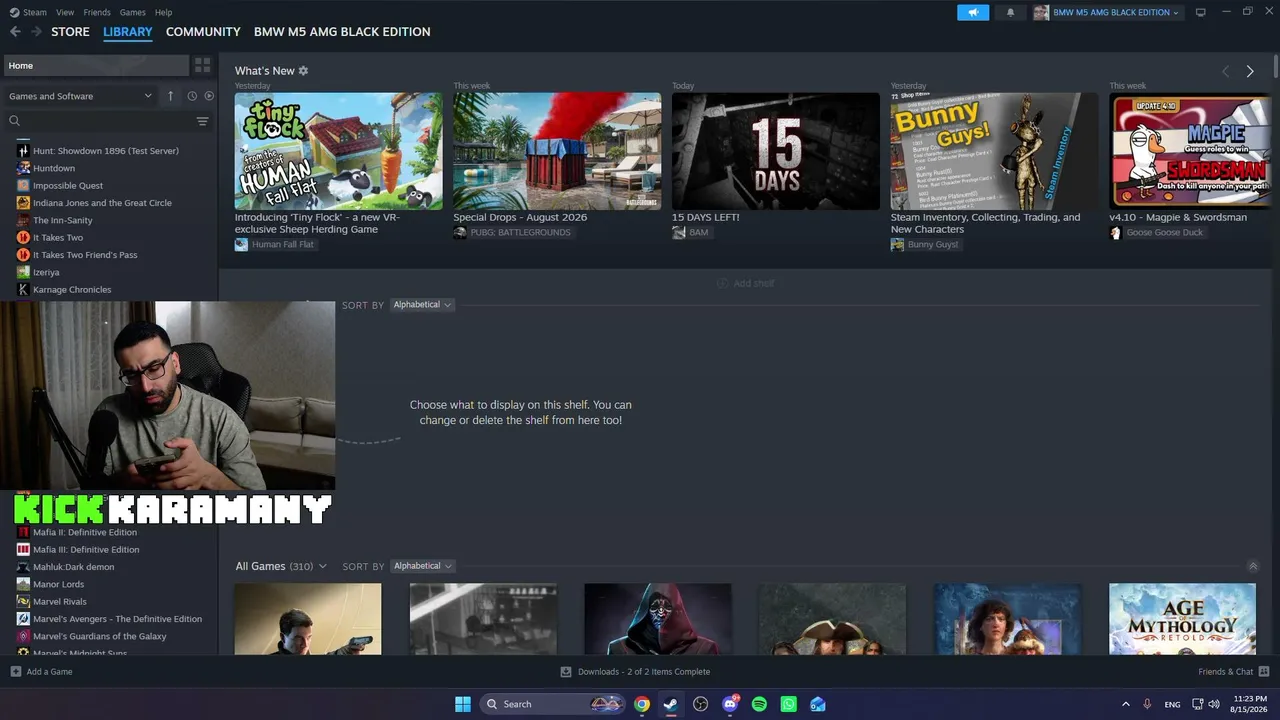Open the PUBG: BATTLEGROUNDS link
Viewport: 1280px width, 720px height.
pos(512,233)
